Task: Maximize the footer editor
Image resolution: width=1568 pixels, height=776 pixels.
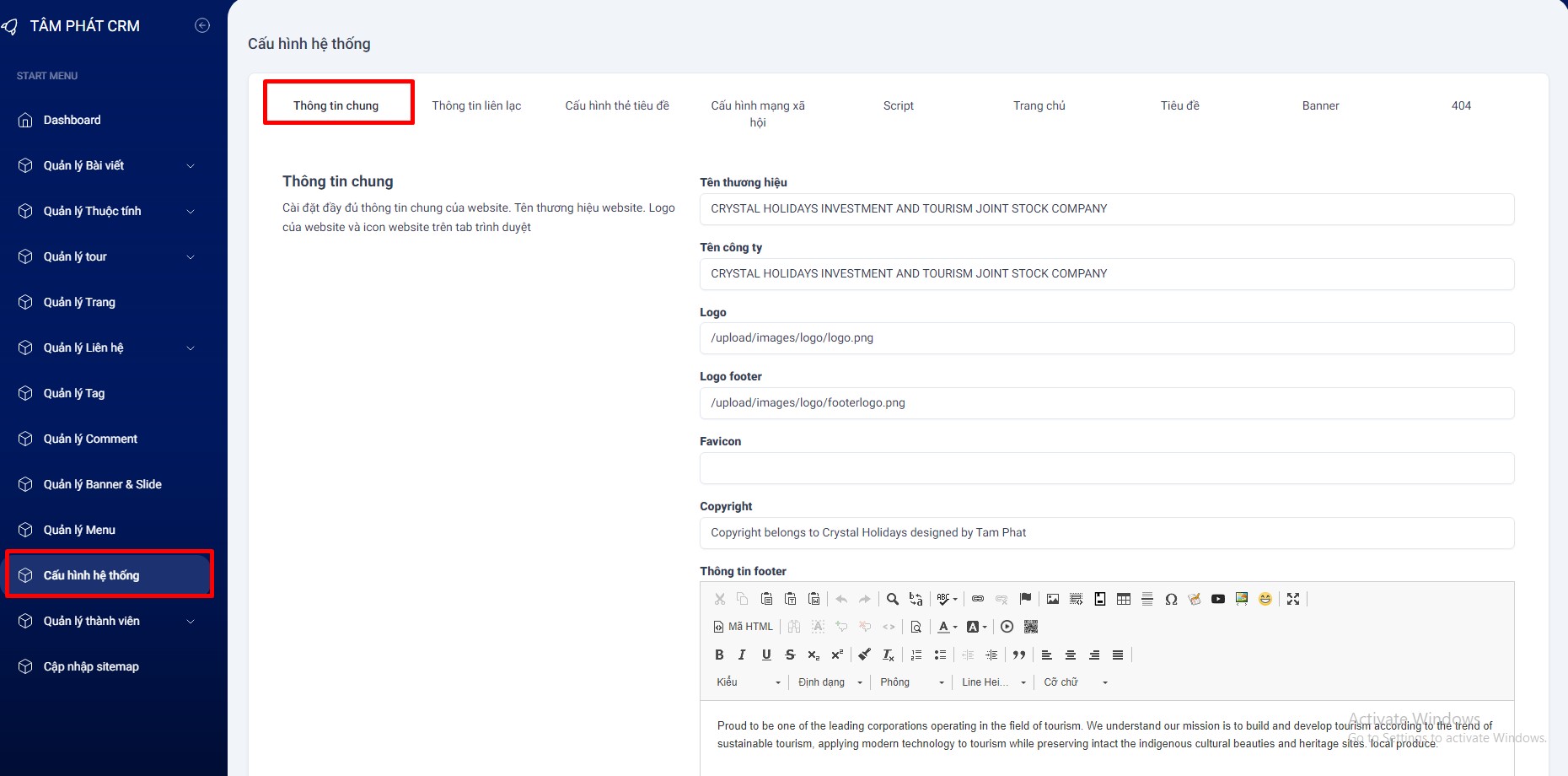Action: (x=1293, y=599)
